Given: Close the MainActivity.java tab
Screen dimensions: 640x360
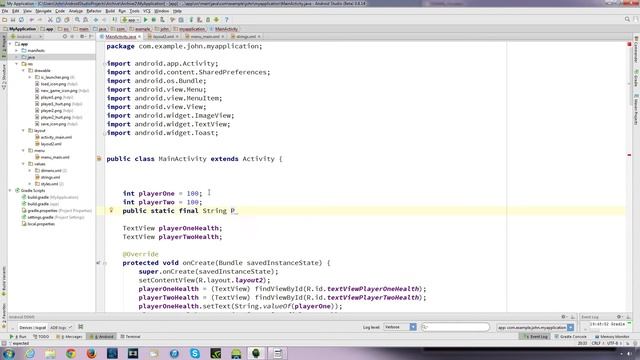Looking at the screenshot, I should click(x=140, y=37).
